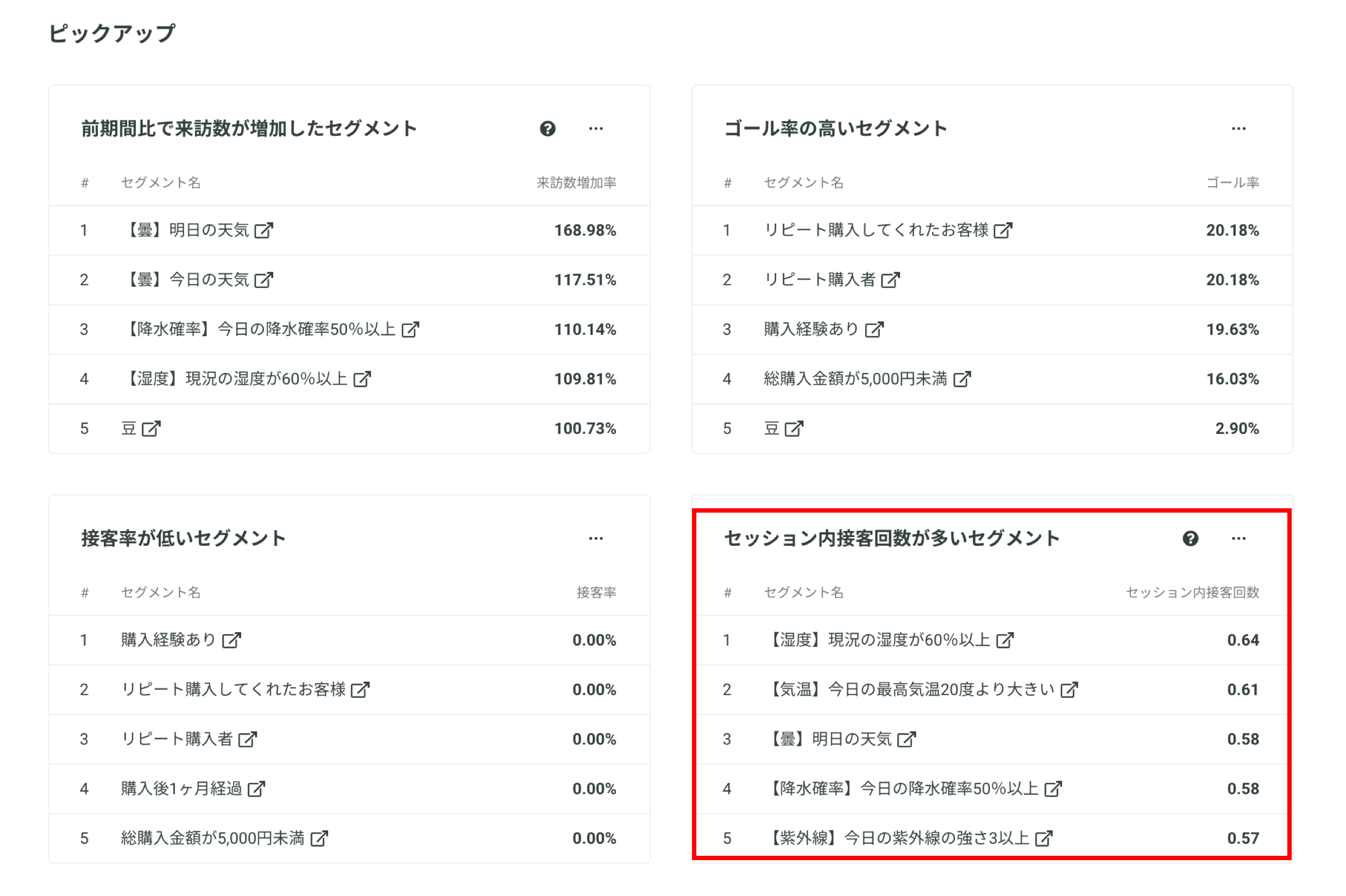The width and height of the screenshot is (1346, 896).
Task: Open external link for 豆 row with 100.73%
Action: (151, 428)
